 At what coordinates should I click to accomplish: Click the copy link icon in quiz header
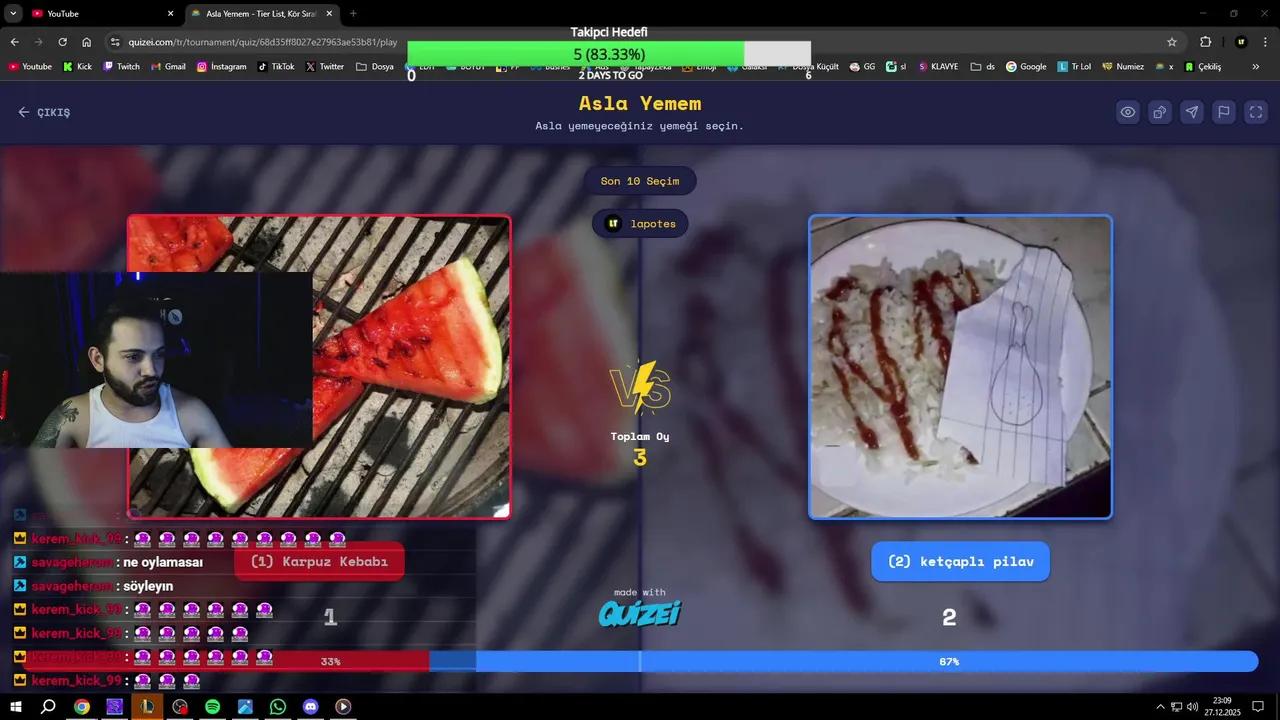[1160, 112]
